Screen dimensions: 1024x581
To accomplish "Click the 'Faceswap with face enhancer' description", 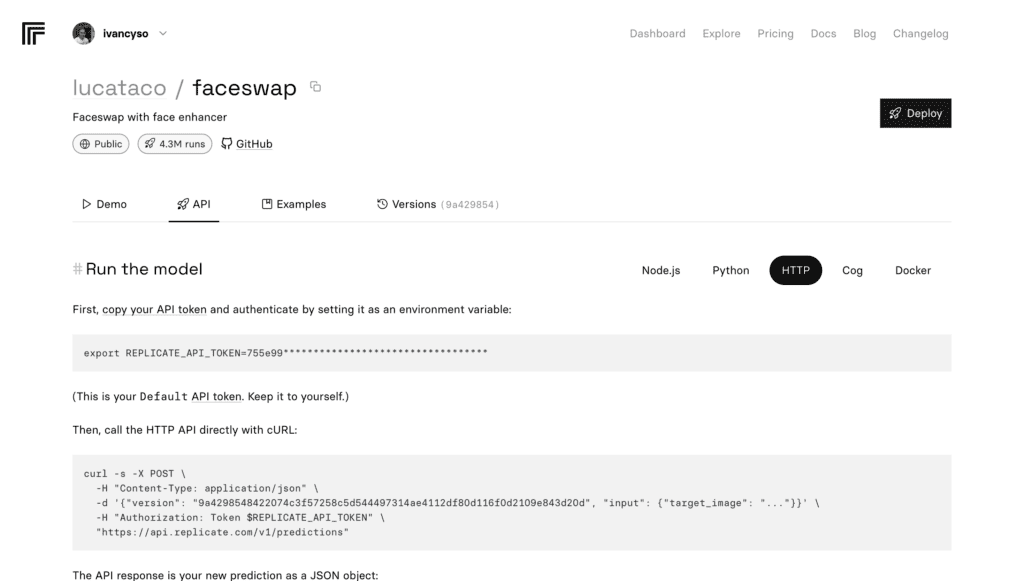I will click(150, 117).
